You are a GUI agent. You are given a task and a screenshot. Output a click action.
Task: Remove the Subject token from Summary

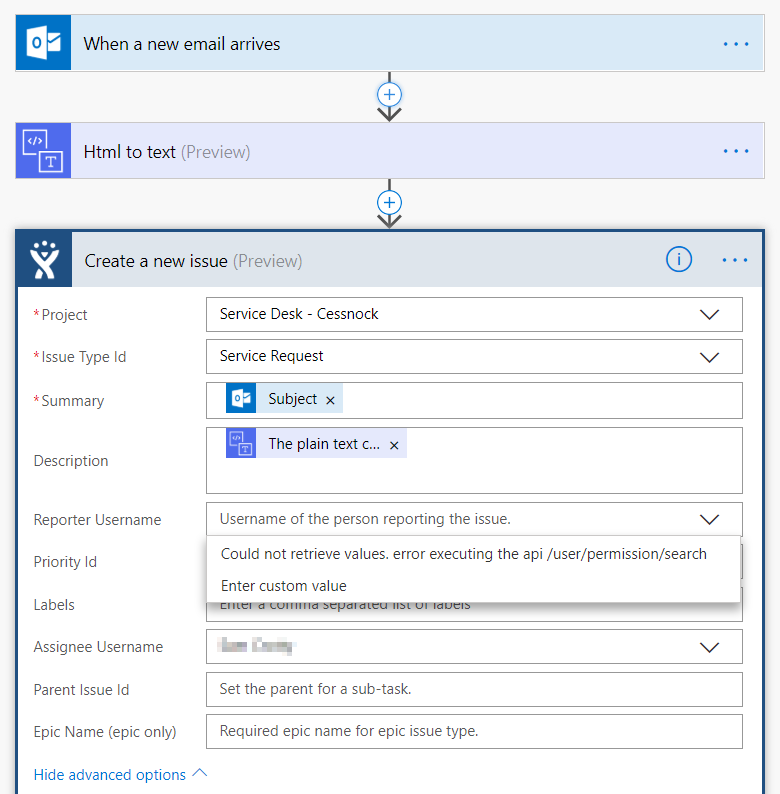tap(330, 400)
